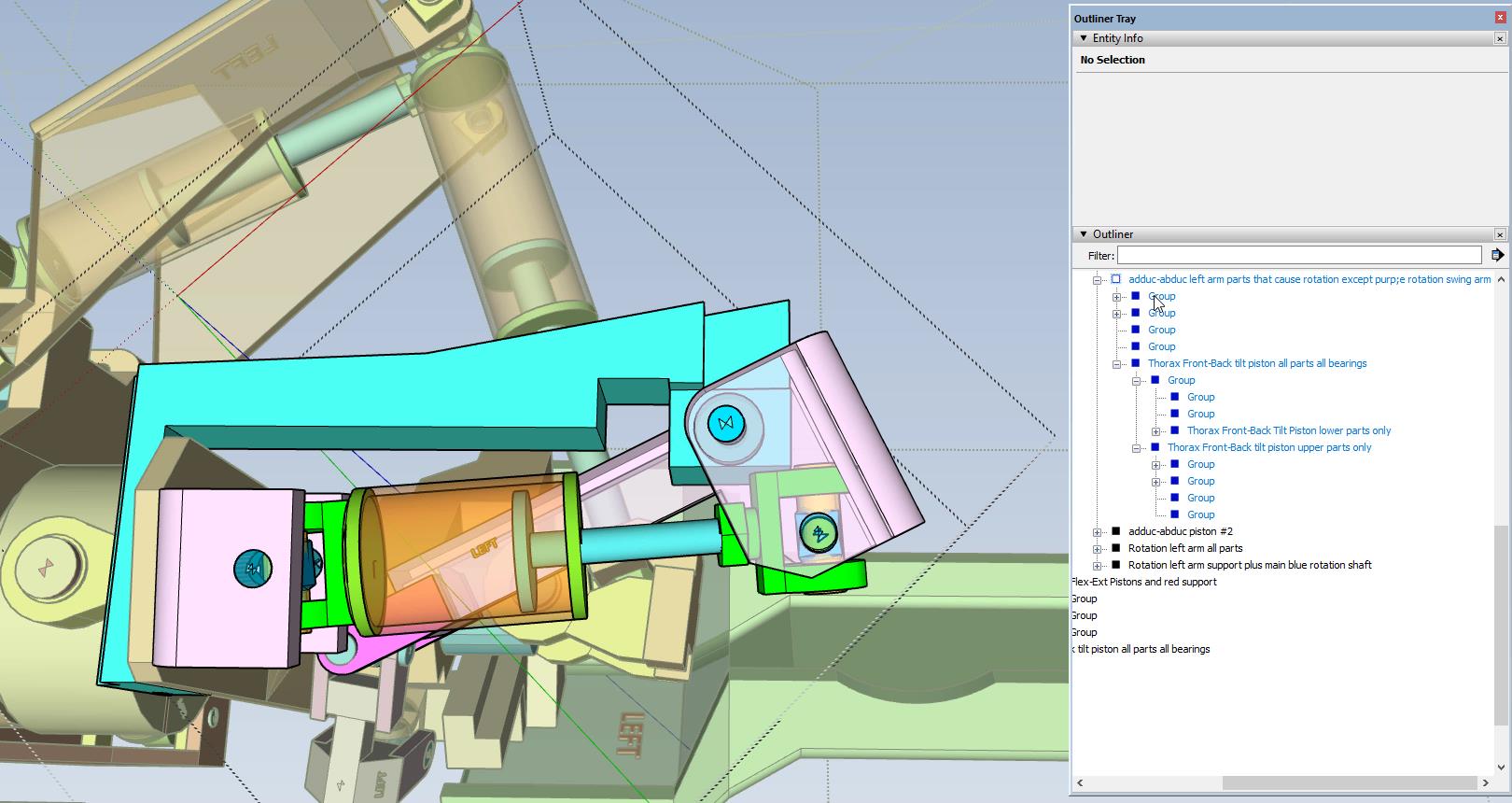1512x803 pixels.
Task: Click blue group icon beside 'Thorax Front-Back Tilt Piston lower parts only'
Action: click(1175, 430)
